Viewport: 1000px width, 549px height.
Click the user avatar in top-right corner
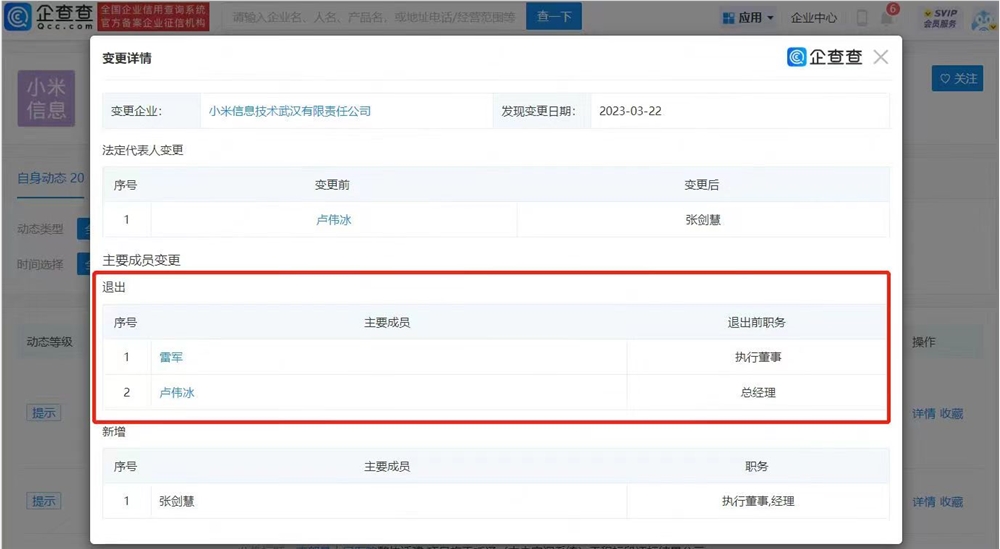point(981,18)
